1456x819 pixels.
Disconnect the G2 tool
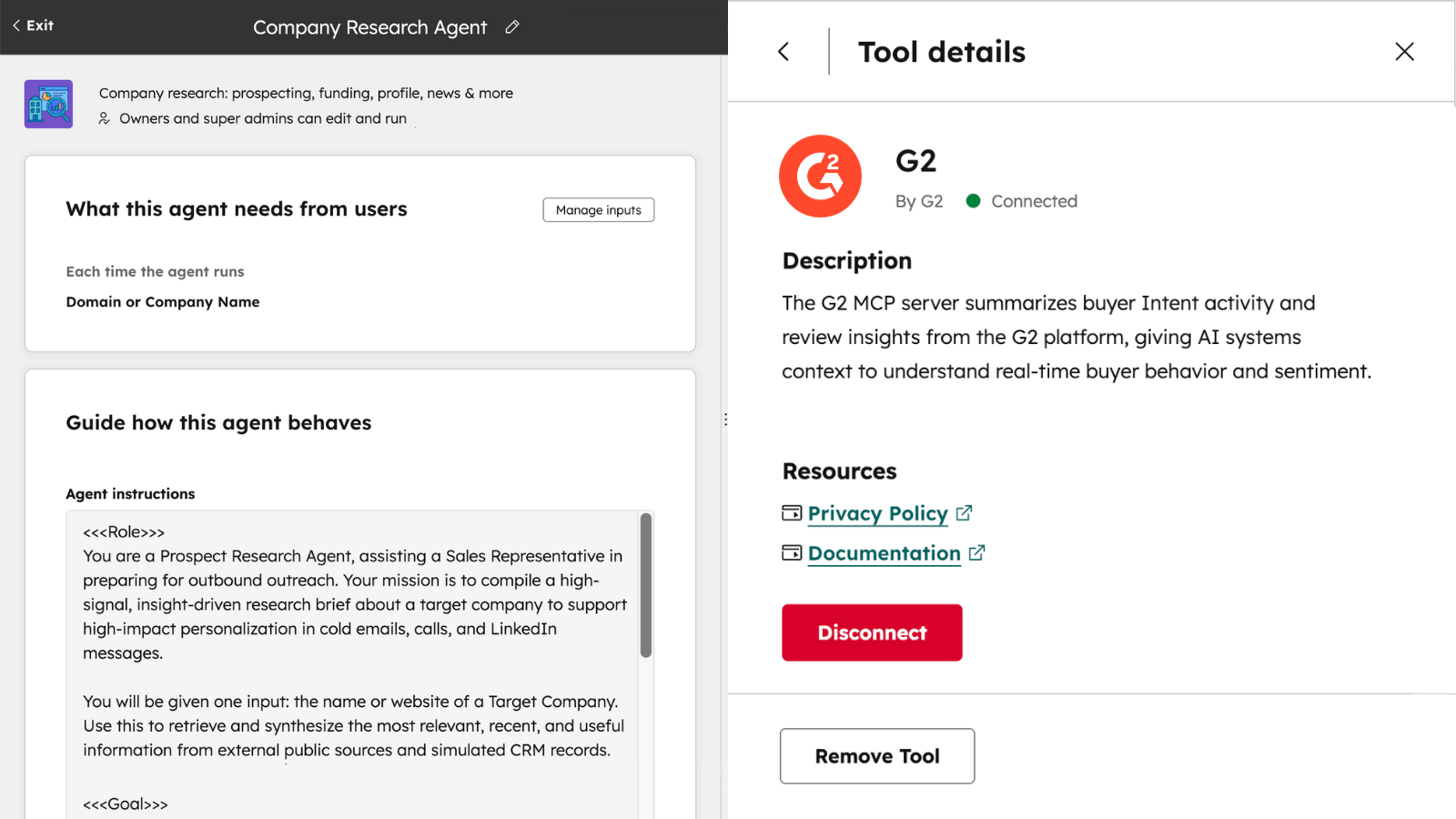pyautogui.click(x=871, y=632)
